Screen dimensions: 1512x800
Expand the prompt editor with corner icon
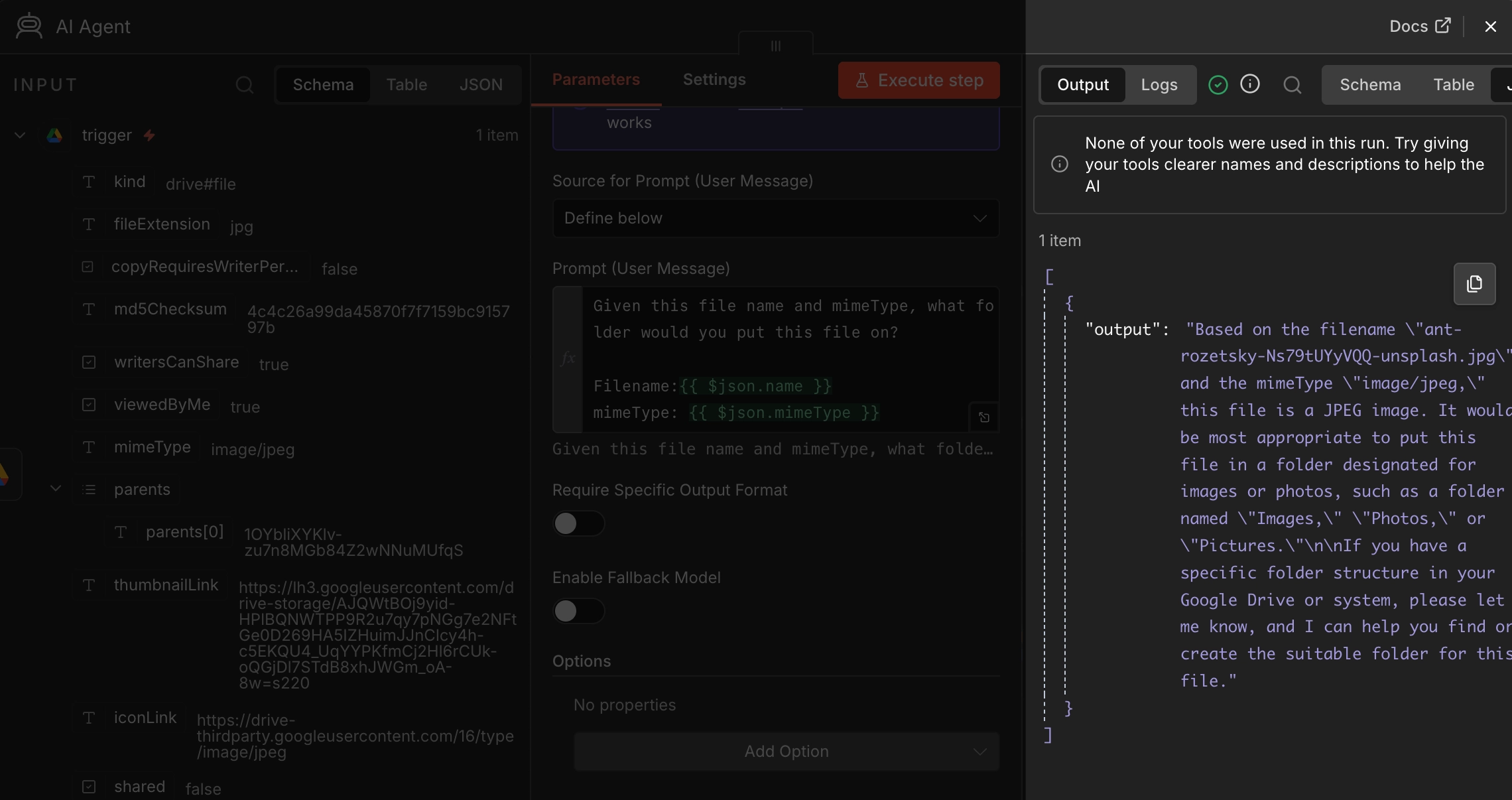pyautogui.click(x=984, y=417)
